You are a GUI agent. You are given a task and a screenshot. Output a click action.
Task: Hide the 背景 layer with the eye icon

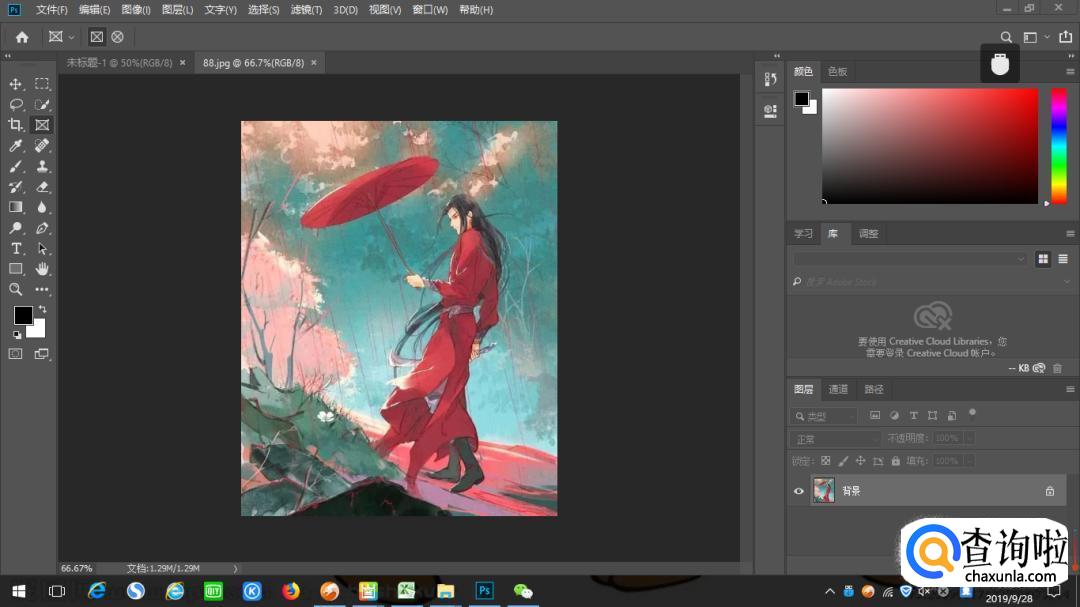(x=798, y=491)
